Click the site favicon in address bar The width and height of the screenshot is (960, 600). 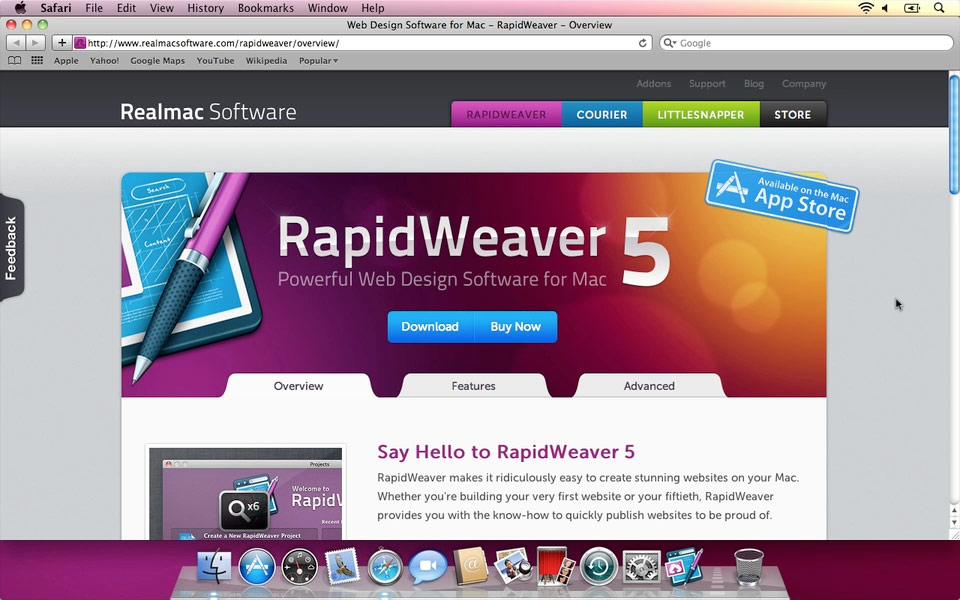pyautogui.click(x=80, y=43)
